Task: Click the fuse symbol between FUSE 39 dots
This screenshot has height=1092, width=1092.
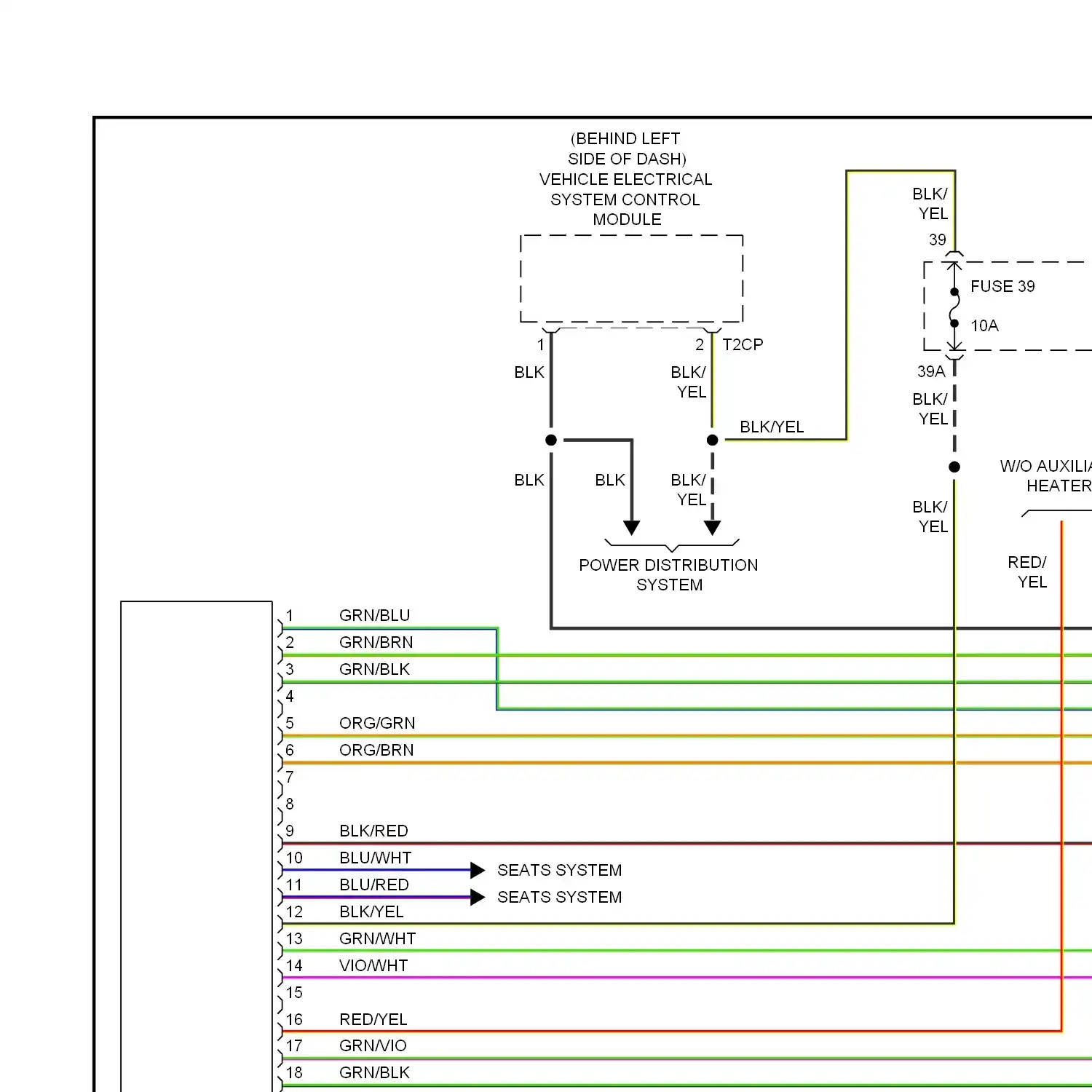Action: 954,307
